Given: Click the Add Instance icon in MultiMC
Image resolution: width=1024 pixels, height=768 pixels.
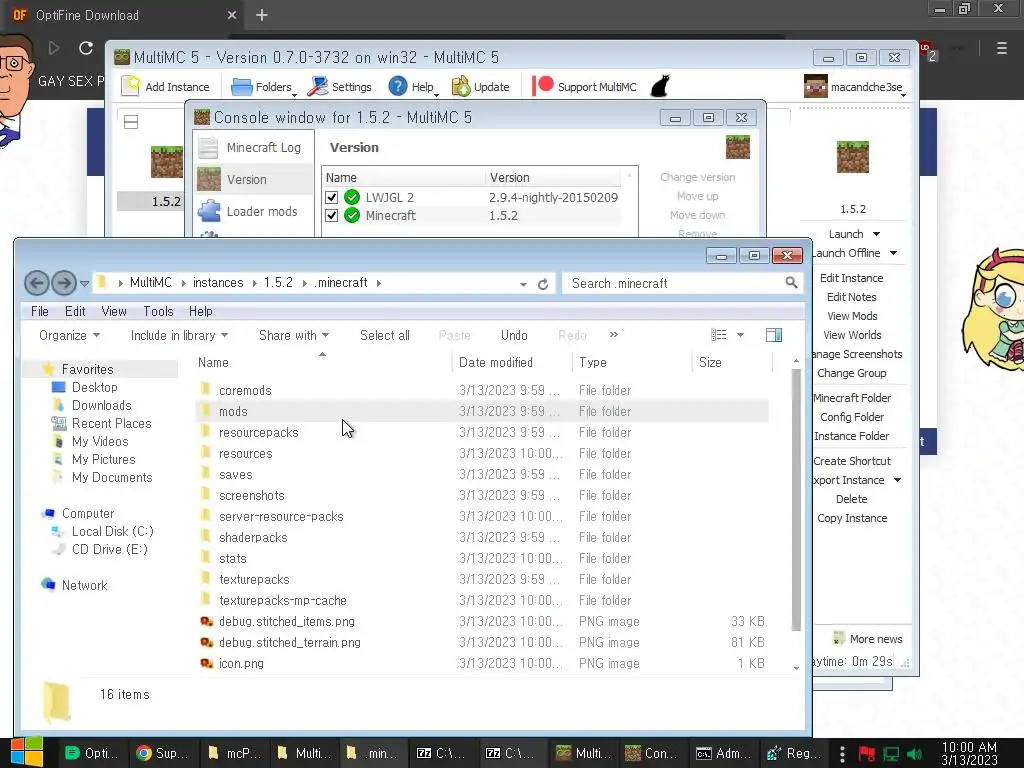Looking at the screenshot, I should coord(131,86).
